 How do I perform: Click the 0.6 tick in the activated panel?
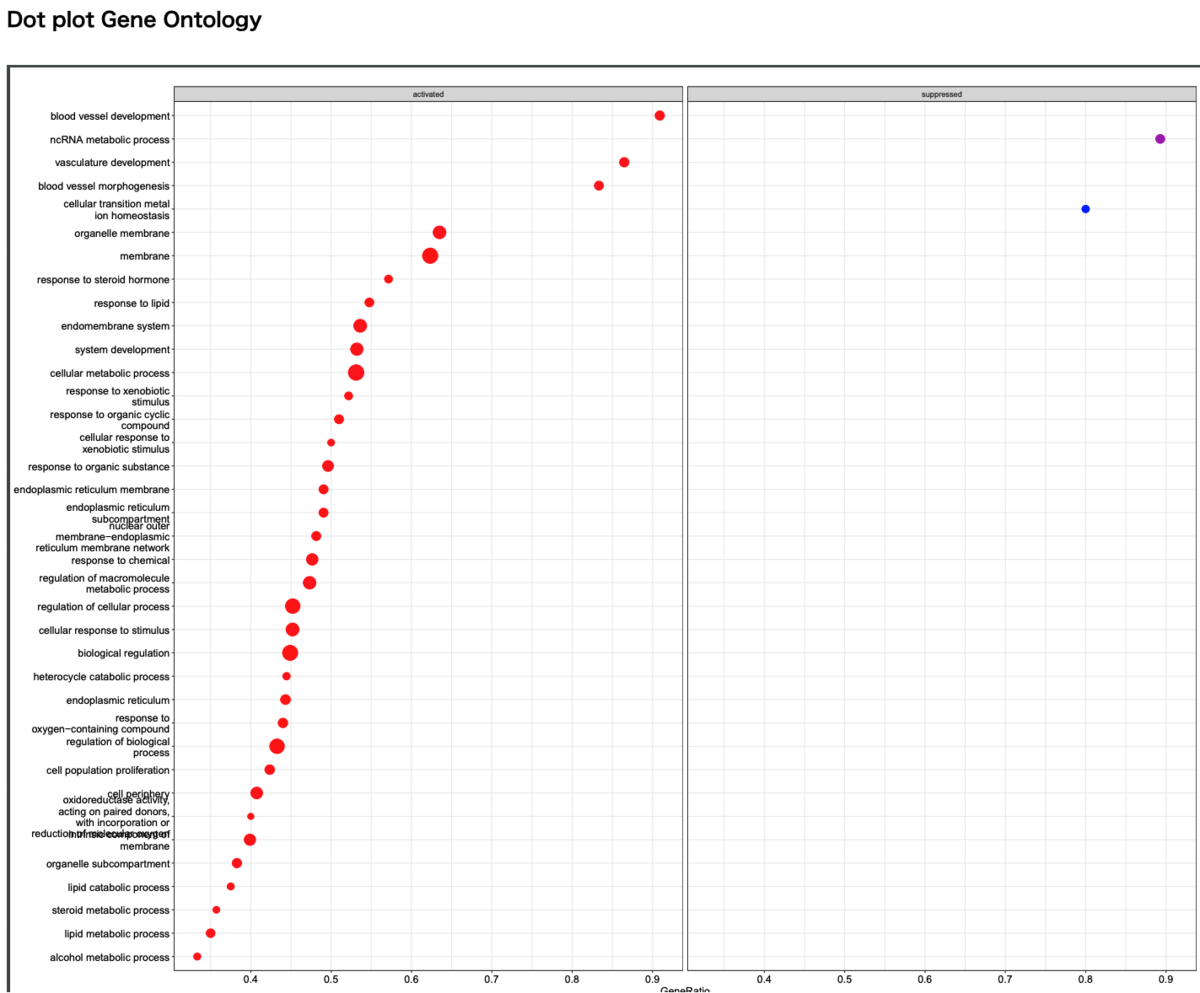click(411, 981)
